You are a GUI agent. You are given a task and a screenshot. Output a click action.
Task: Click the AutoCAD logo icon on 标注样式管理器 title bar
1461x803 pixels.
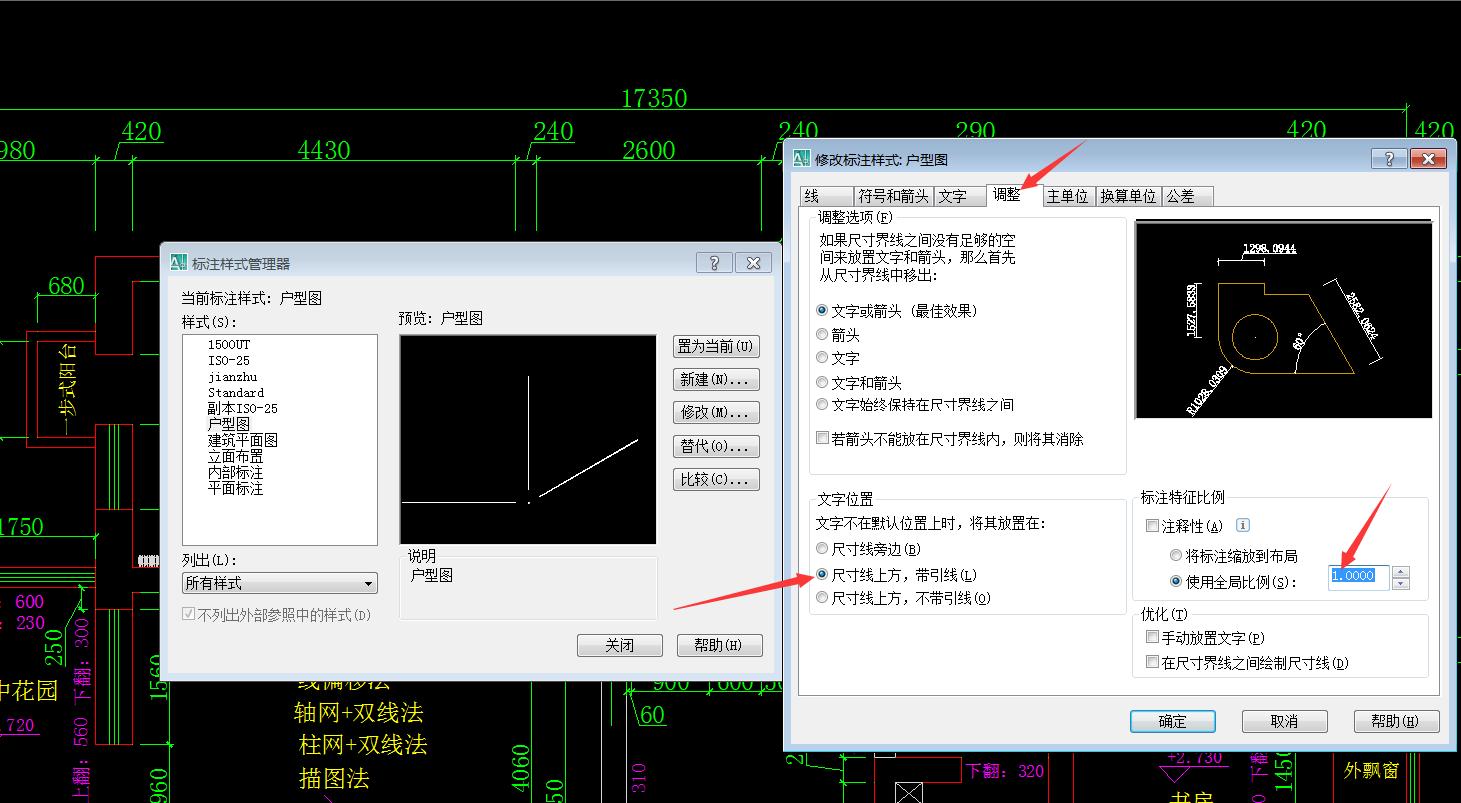point(181,262)
